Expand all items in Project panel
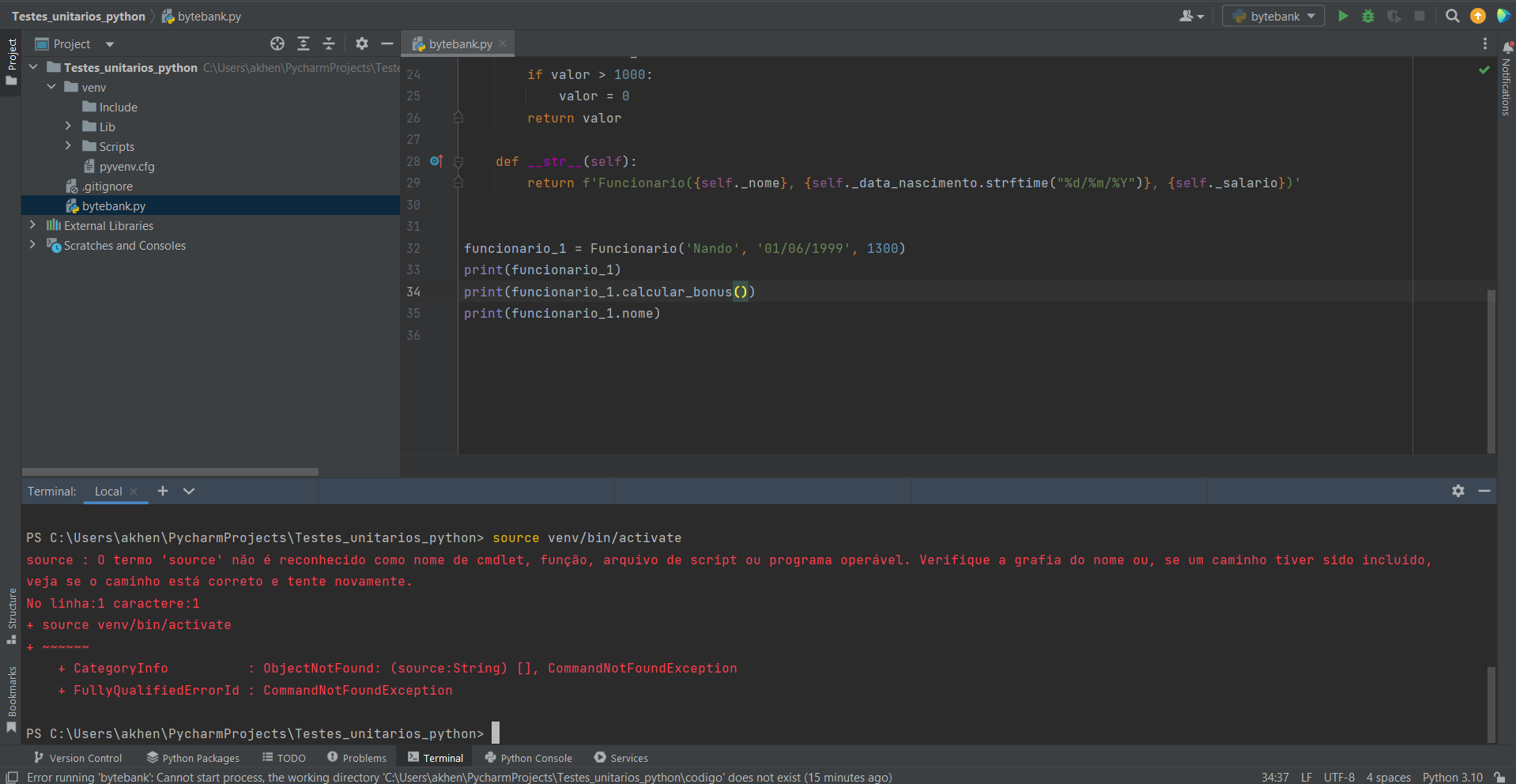 [x=304, y=43]
